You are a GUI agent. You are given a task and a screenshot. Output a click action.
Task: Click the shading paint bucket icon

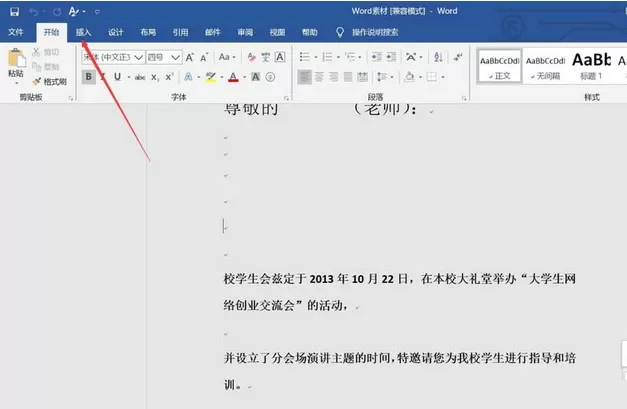pyautogui.click(x=409, y=77)
